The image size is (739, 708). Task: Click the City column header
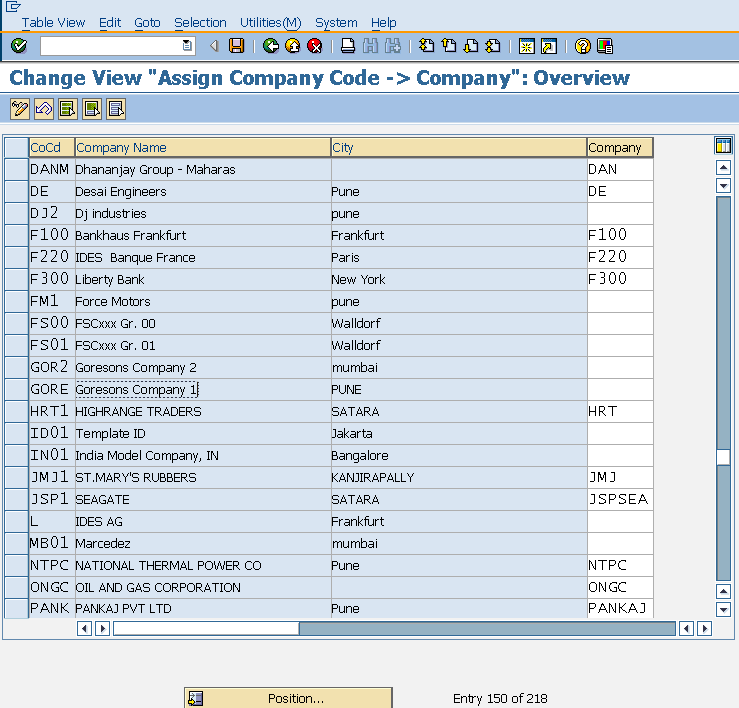459,148
